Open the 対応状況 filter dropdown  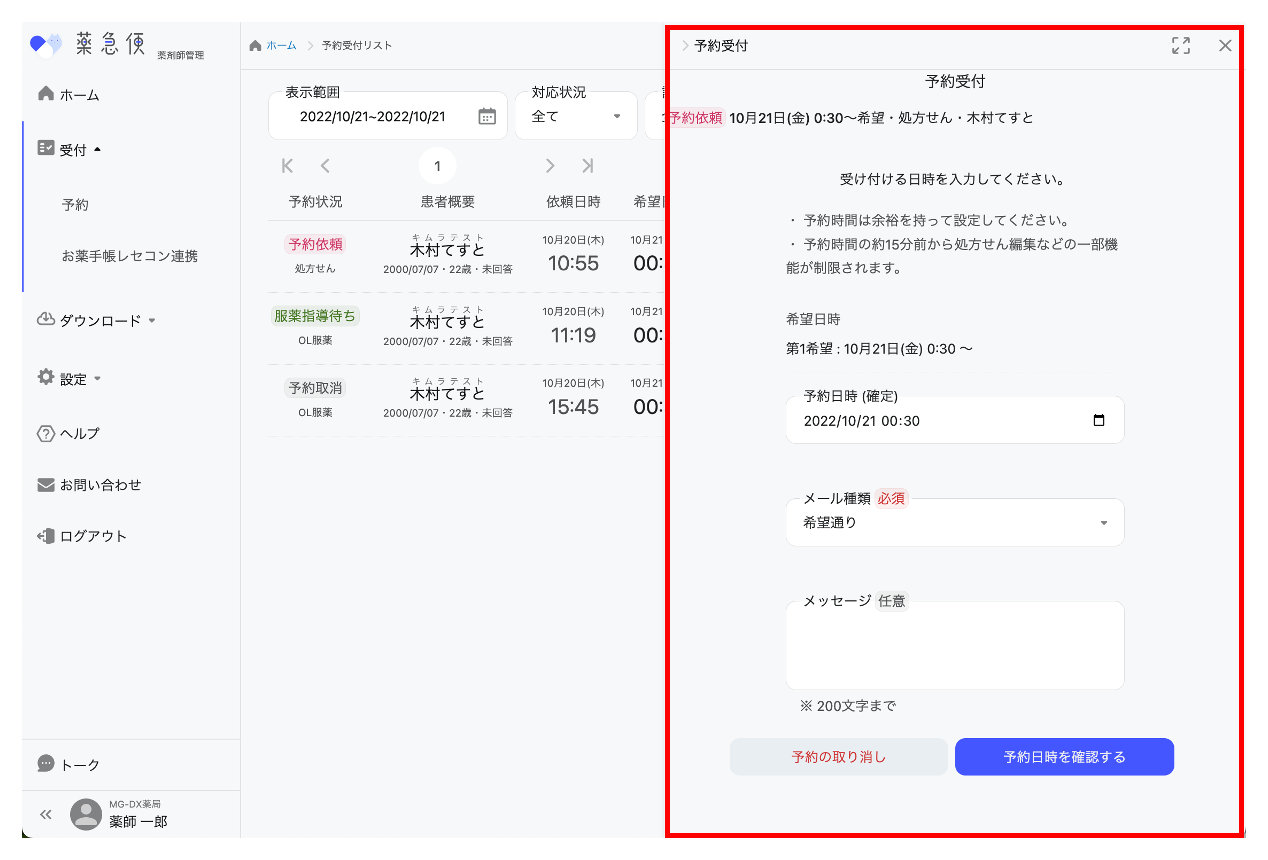575,116
